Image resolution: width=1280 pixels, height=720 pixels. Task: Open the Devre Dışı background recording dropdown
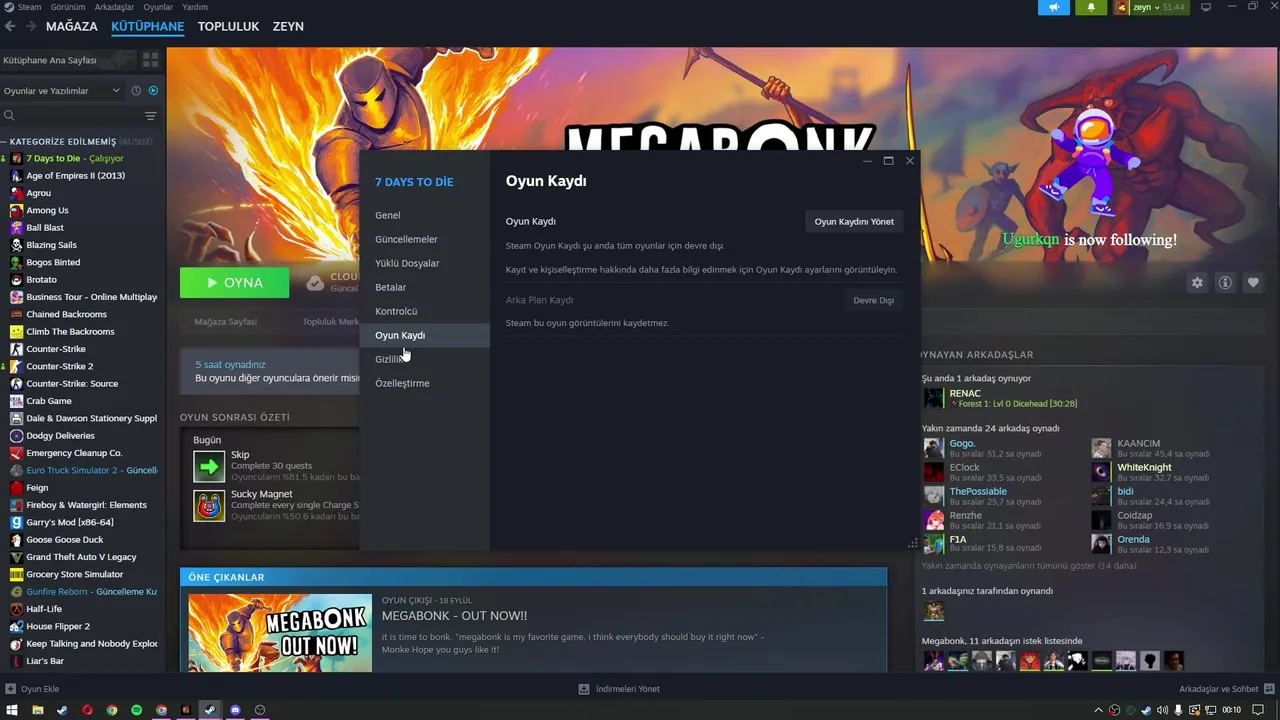[873, 300]
